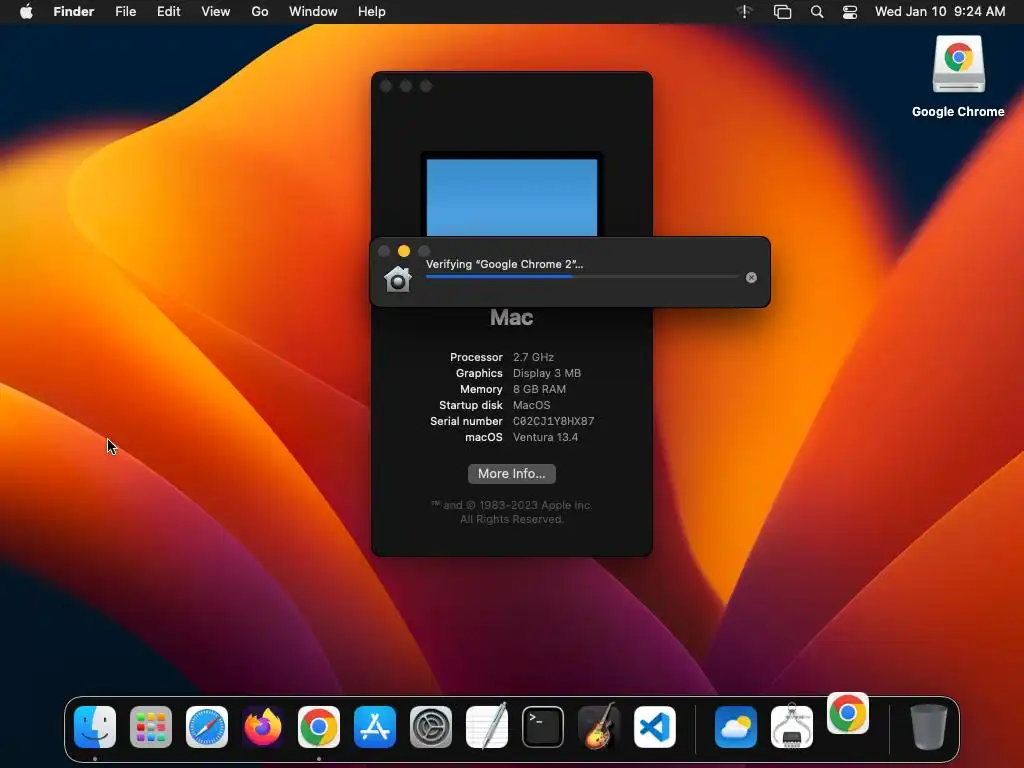1024x768 pixels.
Task: Click the More Info... button
Action: click(512, 473)
